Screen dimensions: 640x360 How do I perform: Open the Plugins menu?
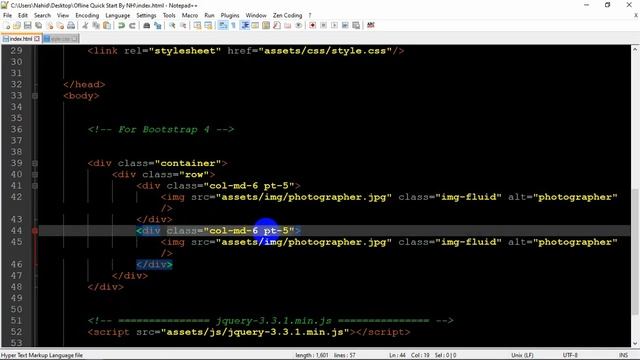(x=230, y=15)
